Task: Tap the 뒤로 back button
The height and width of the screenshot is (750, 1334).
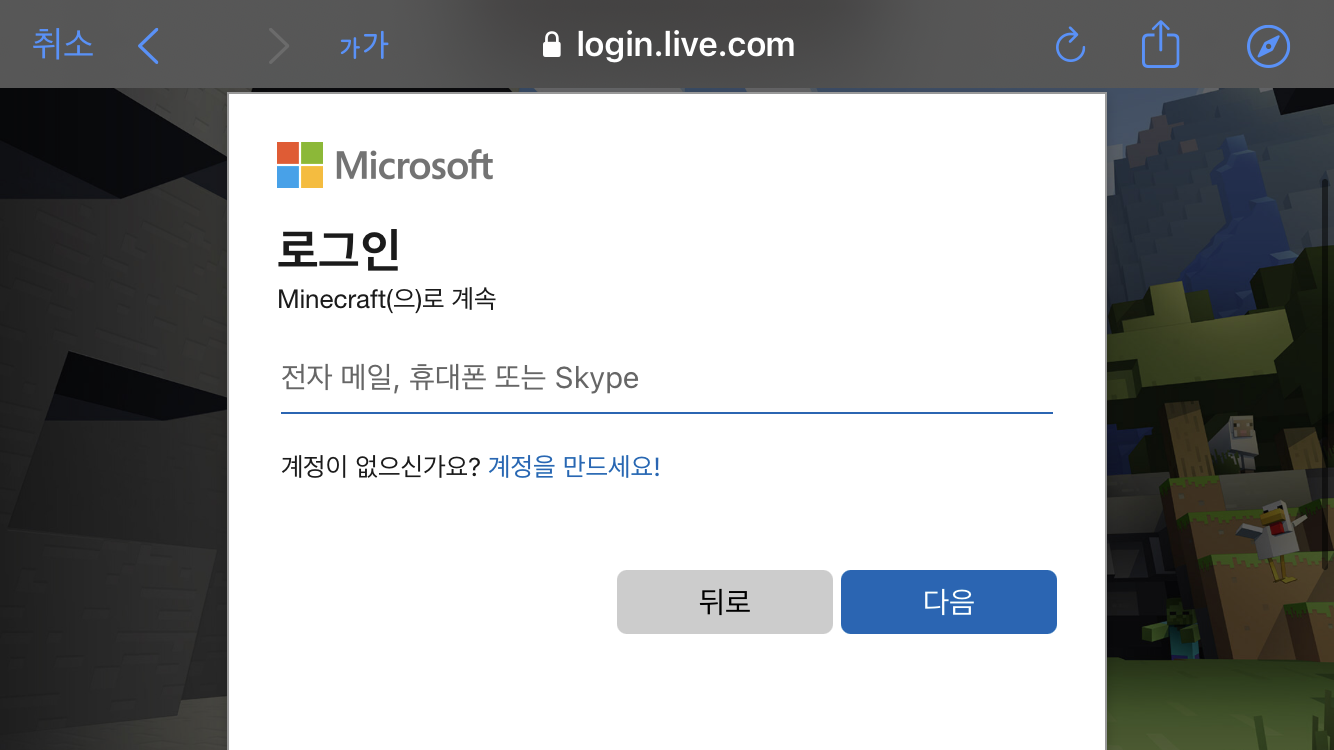Action: point(725,602)
